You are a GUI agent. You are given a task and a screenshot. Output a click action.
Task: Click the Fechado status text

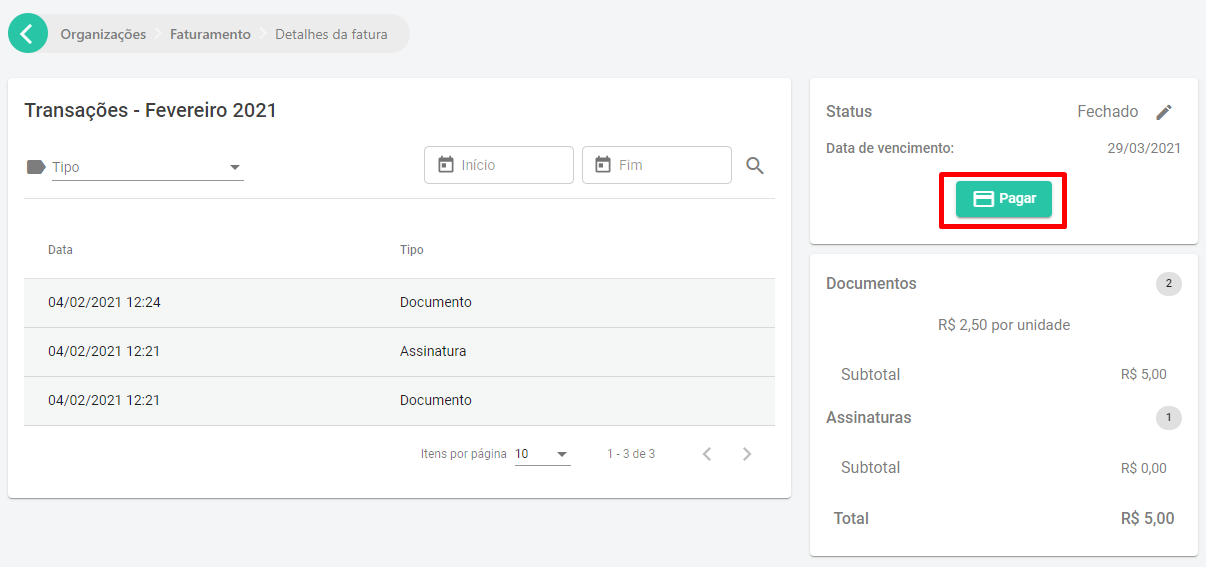click(1107, 112)
